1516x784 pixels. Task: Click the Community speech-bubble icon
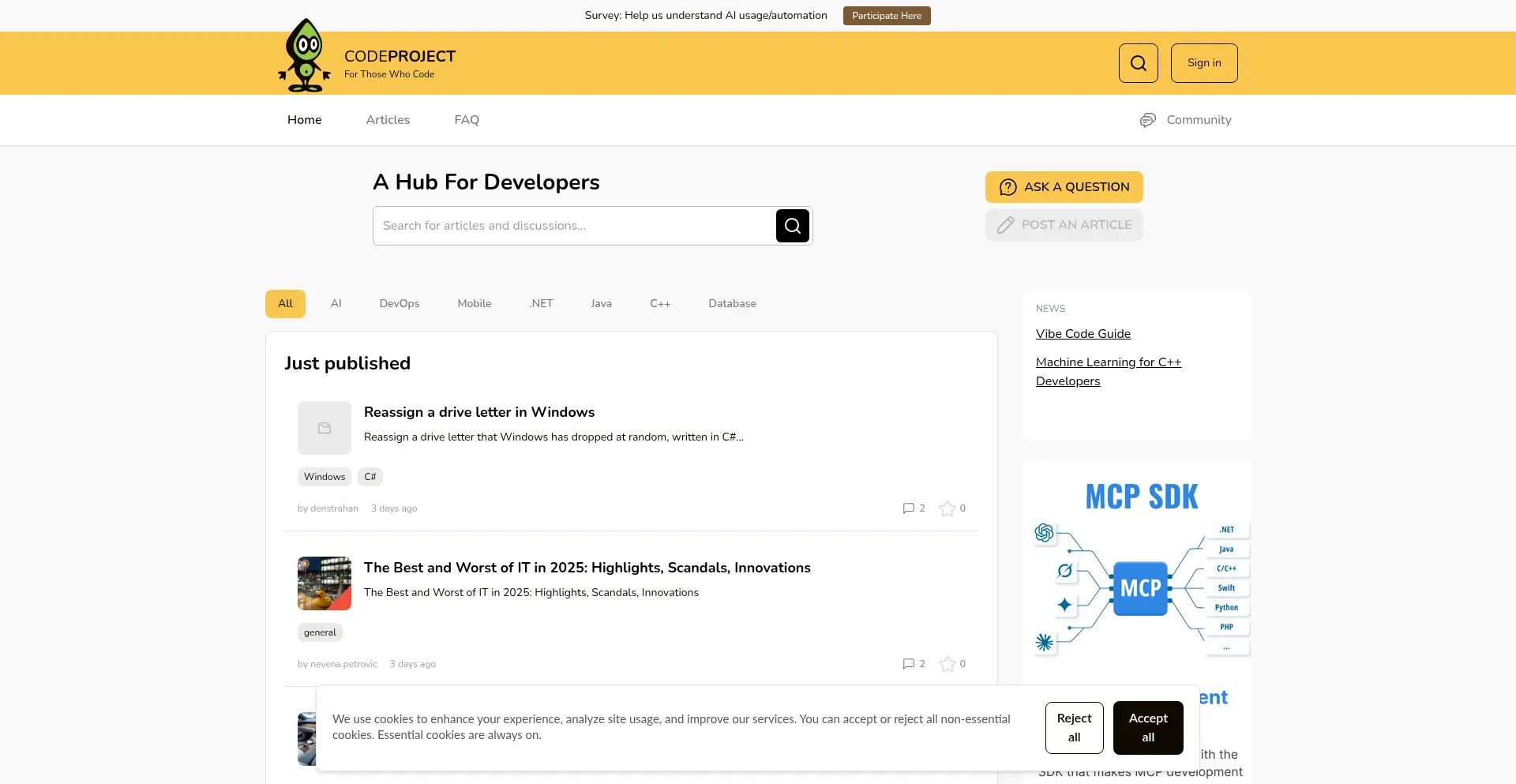pyautogui.click(x=1147, y=120)
